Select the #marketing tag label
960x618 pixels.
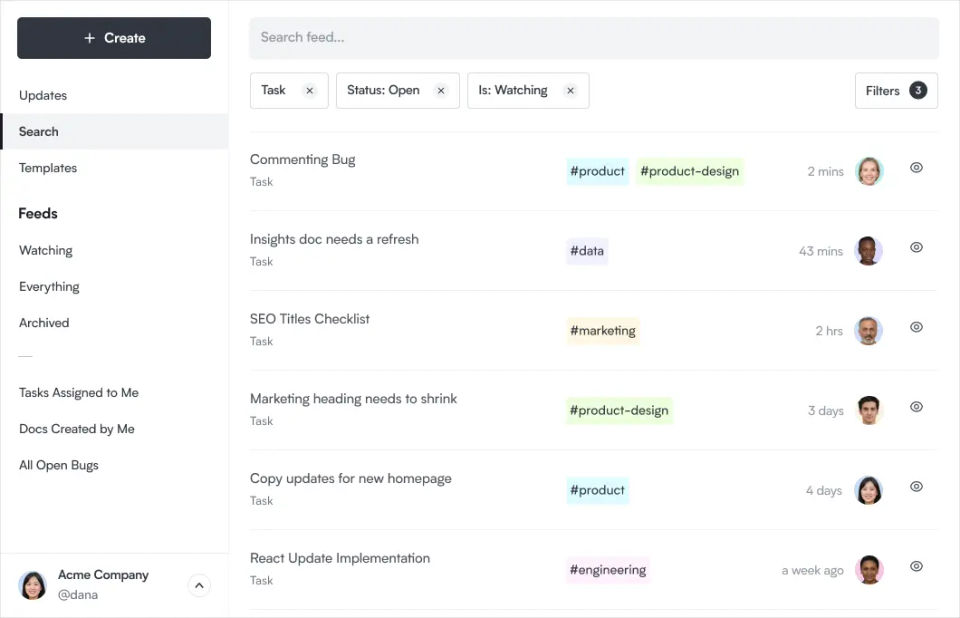pos(602,331)
